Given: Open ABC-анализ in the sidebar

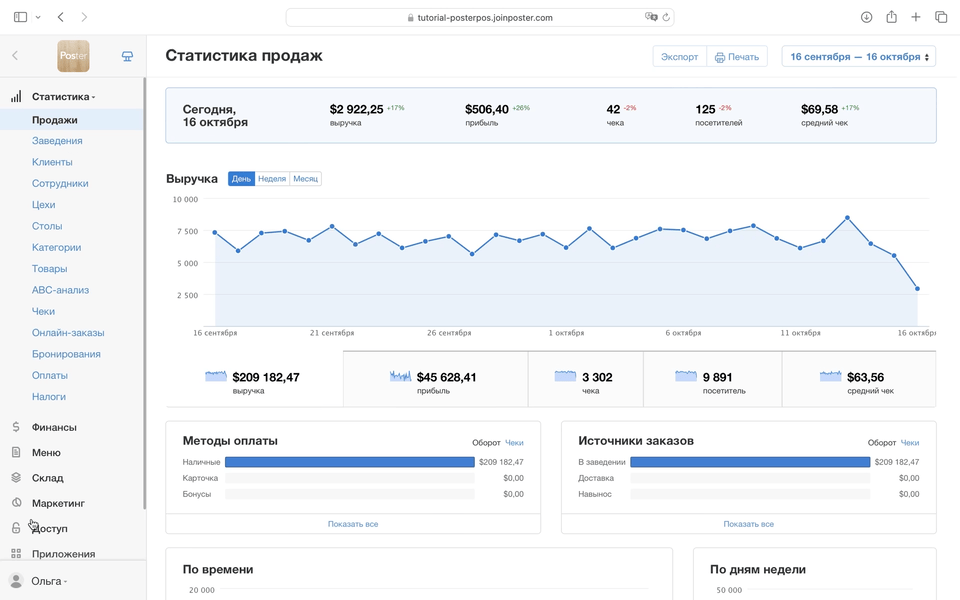Looking at the screenshot, I should tap(60, 290).
